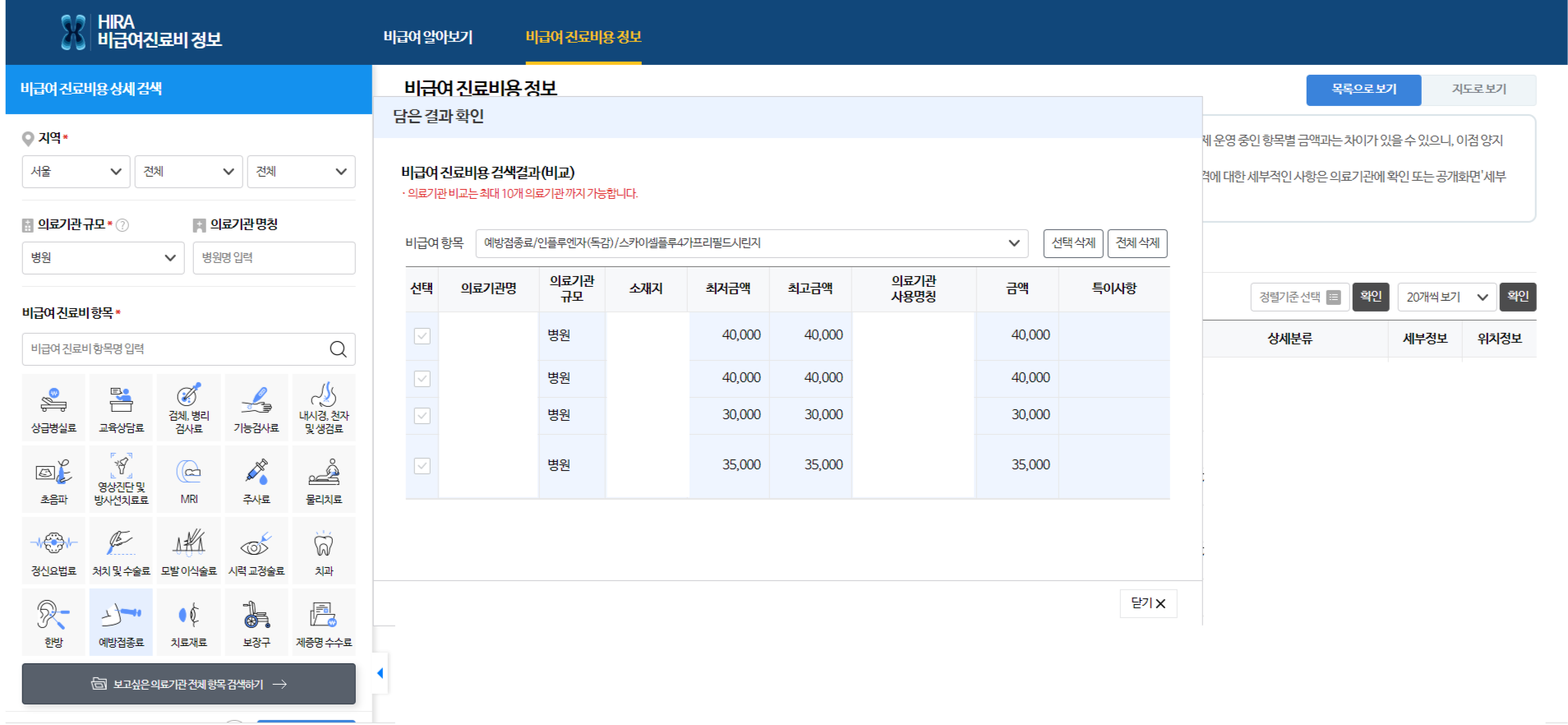Switch to 목록으로 보기 tab
This screenshot has width=1568, height=725.
tap(1364, 90)
